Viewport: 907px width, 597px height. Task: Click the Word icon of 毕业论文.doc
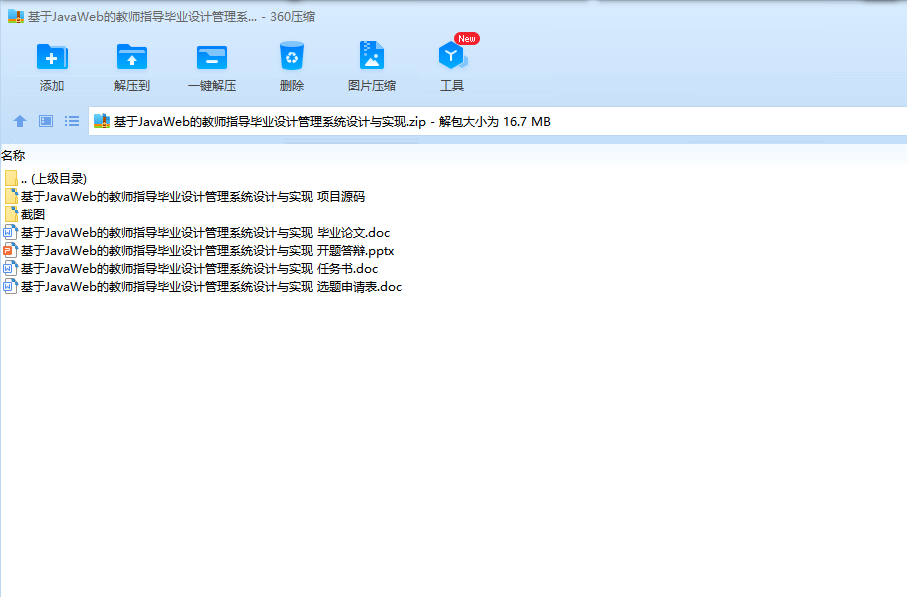point(10,233)
